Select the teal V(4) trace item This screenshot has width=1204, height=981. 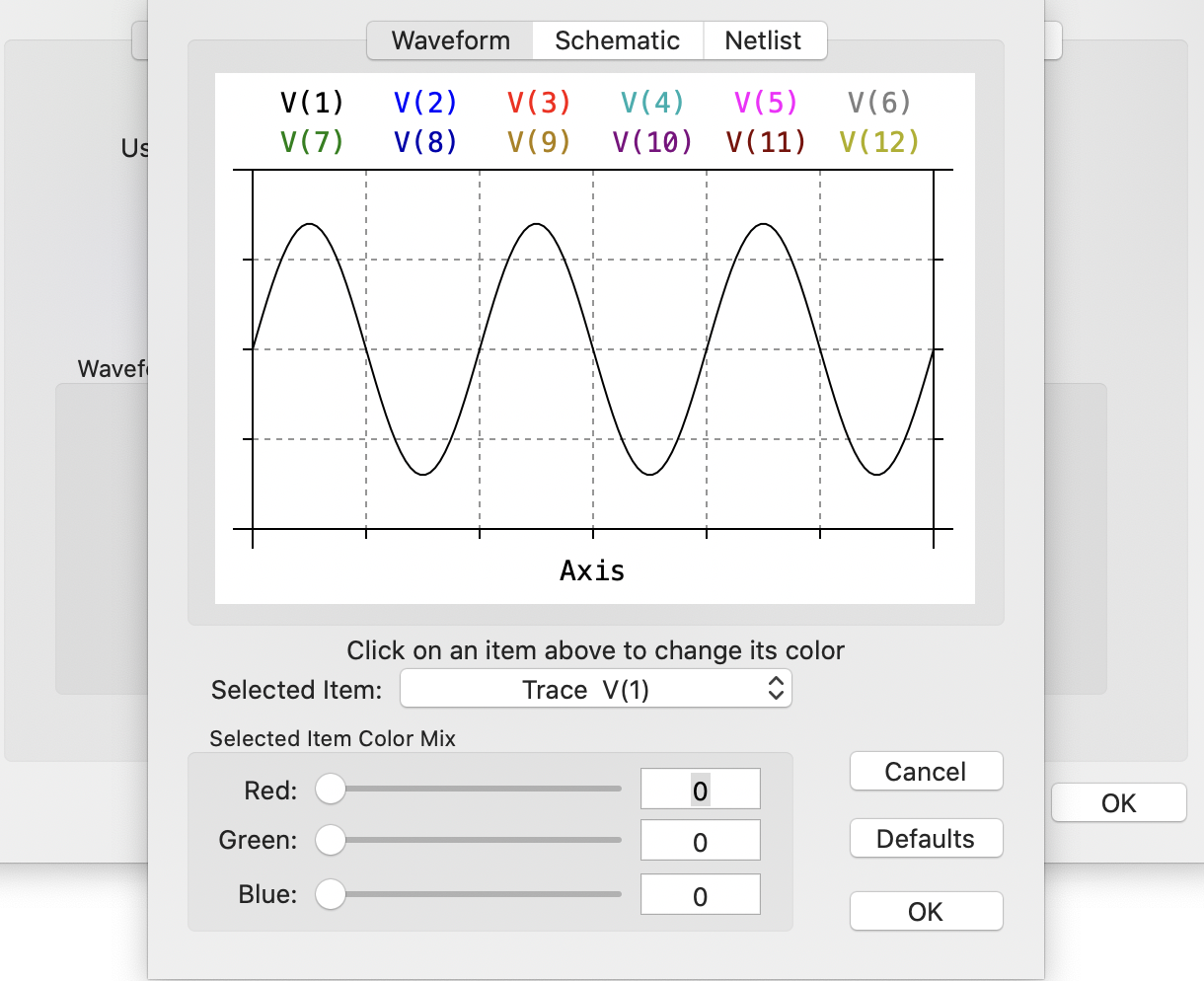651,102
